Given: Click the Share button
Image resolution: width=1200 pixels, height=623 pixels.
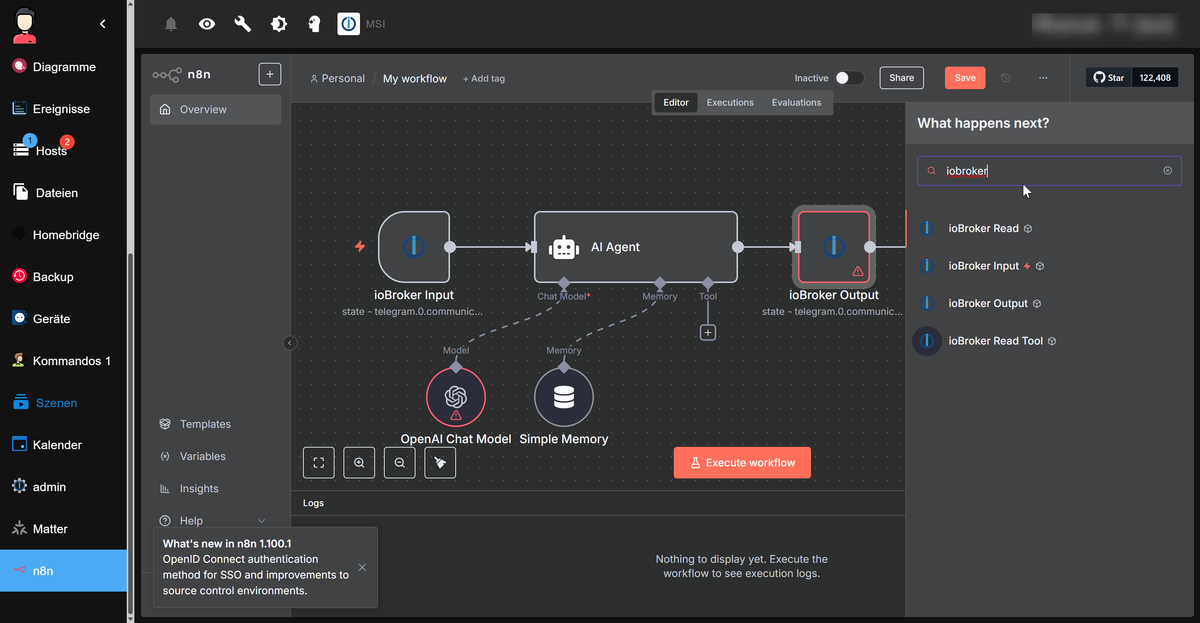Looking at the screenshot, I should pyautogui.click(x=902, y=78).
